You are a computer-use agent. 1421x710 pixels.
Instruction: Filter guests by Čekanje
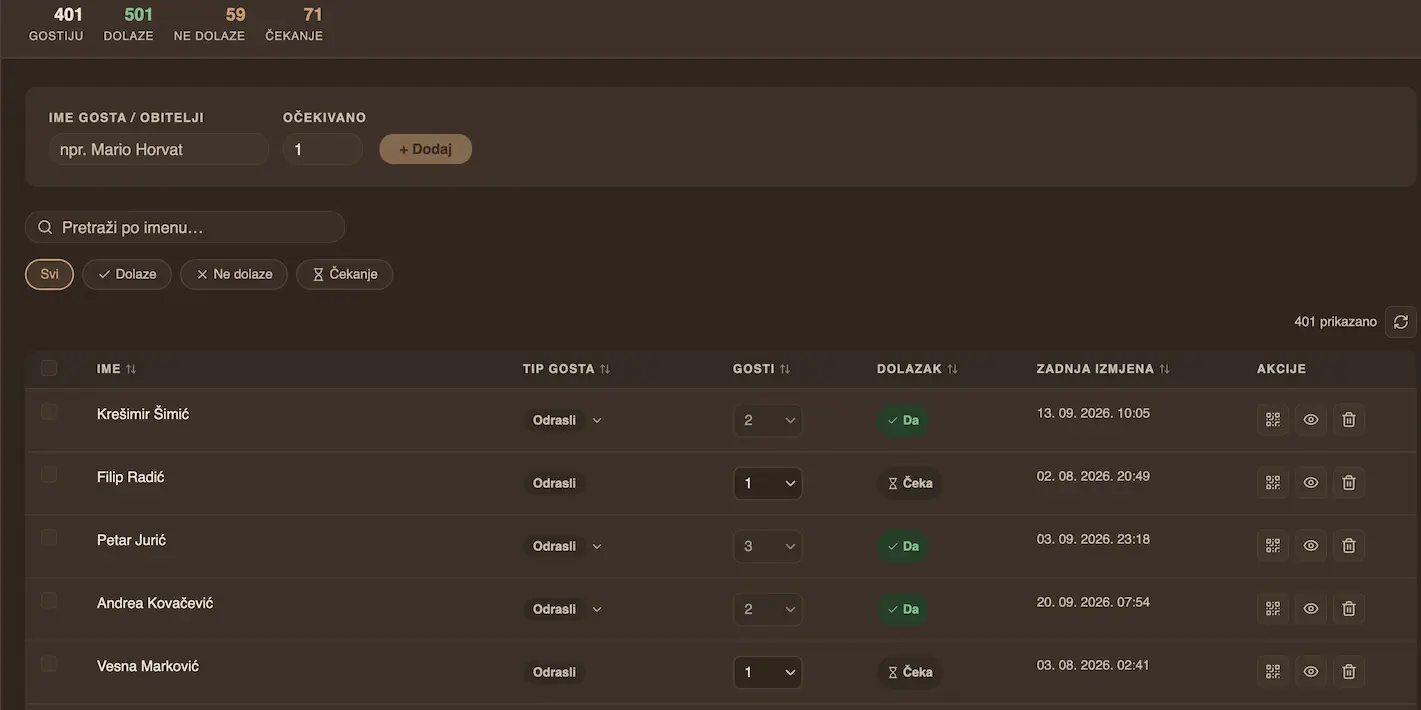pyautogui.click(x=345, y=274)
